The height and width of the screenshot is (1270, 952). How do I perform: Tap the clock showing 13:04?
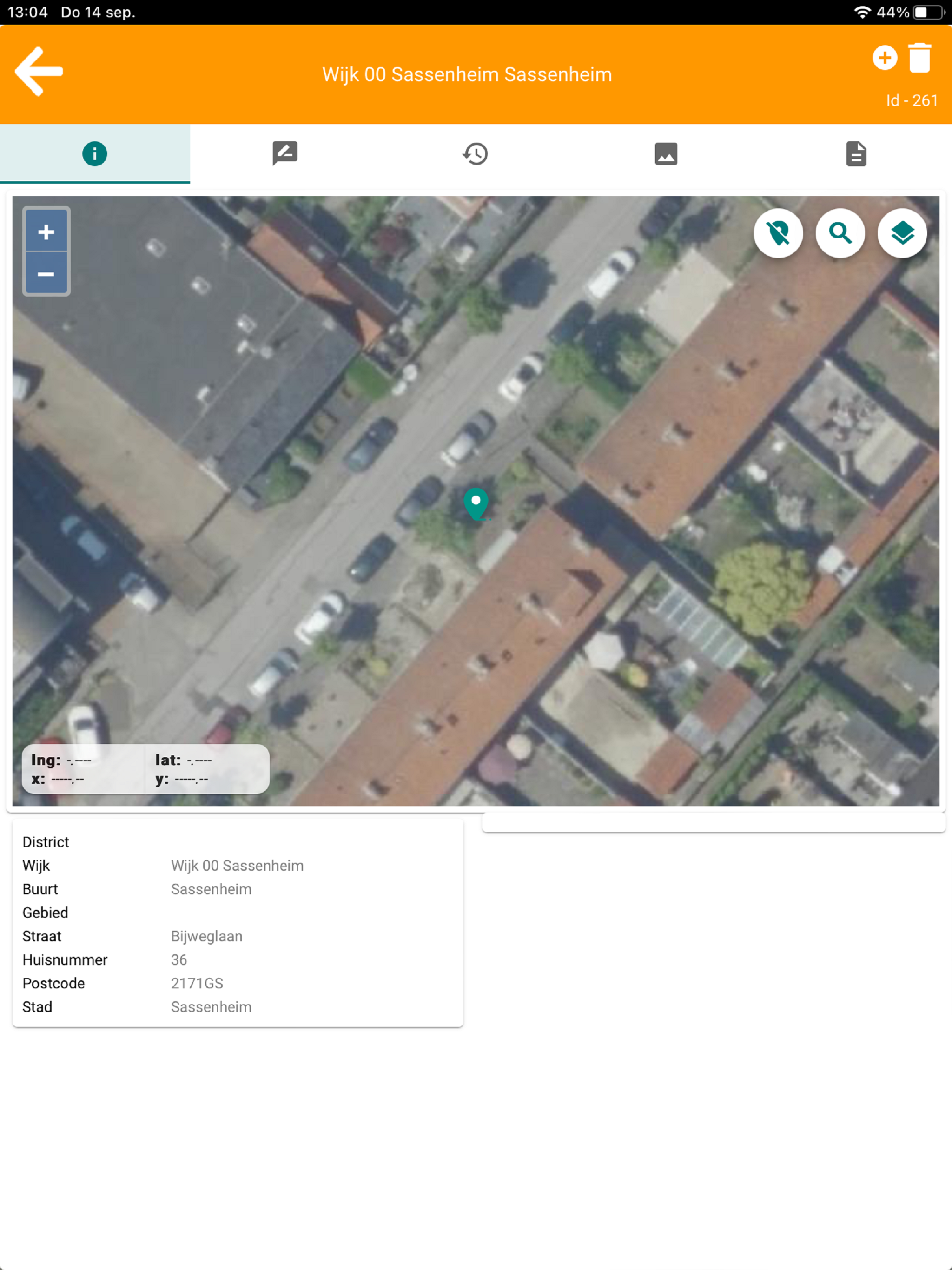27,12
